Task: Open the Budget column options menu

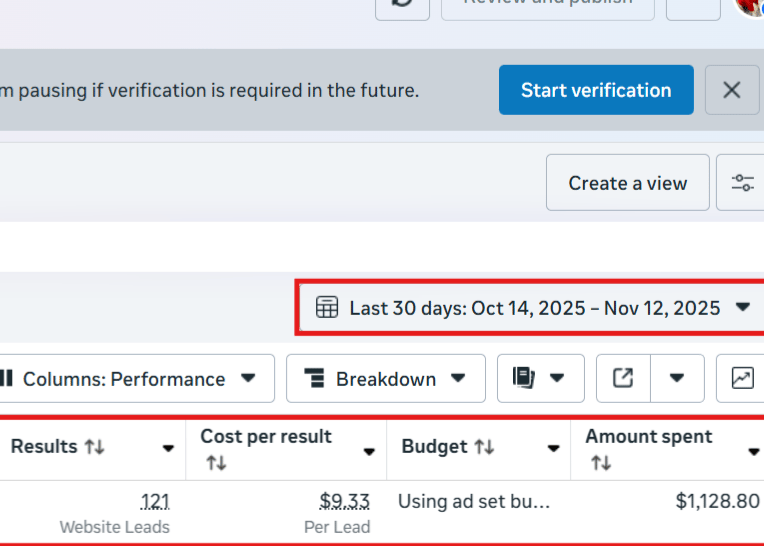Action: [x=553, y=449]
